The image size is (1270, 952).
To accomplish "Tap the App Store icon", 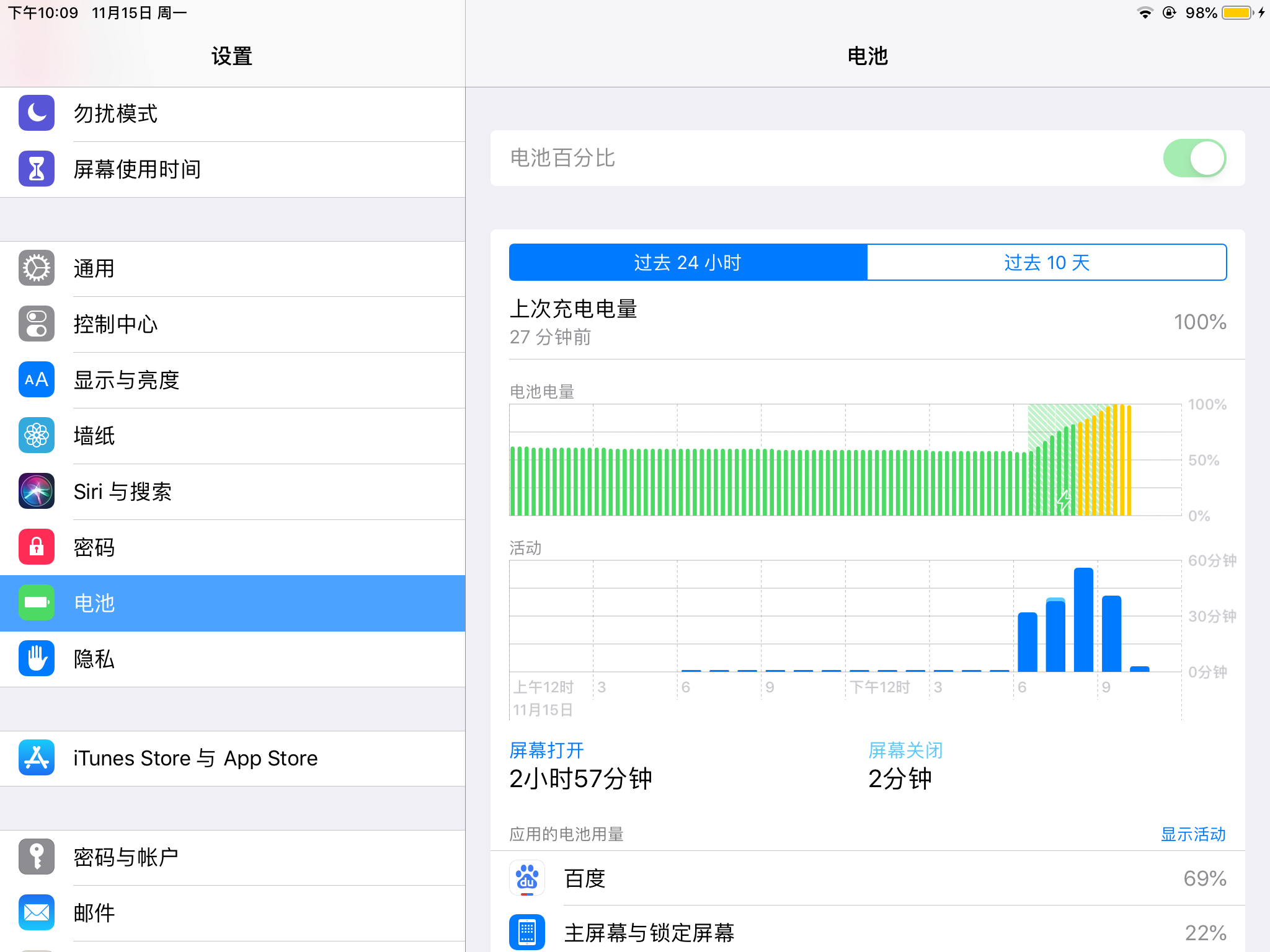I will point(37,758).
